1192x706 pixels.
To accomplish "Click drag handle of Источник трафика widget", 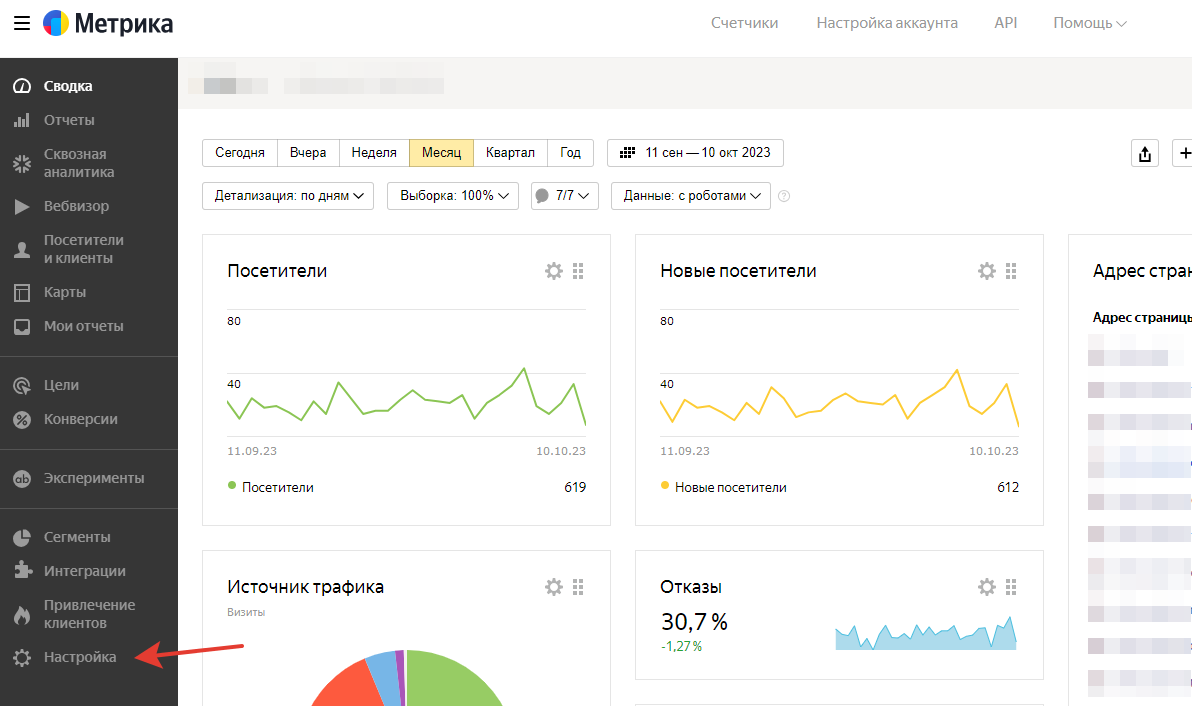I will point(578,587).
